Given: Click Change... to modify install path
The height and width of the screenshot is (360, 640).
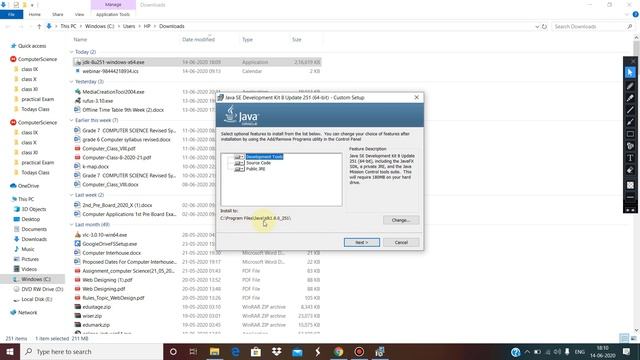Looking at the screenshot, I should click(401, 220).
